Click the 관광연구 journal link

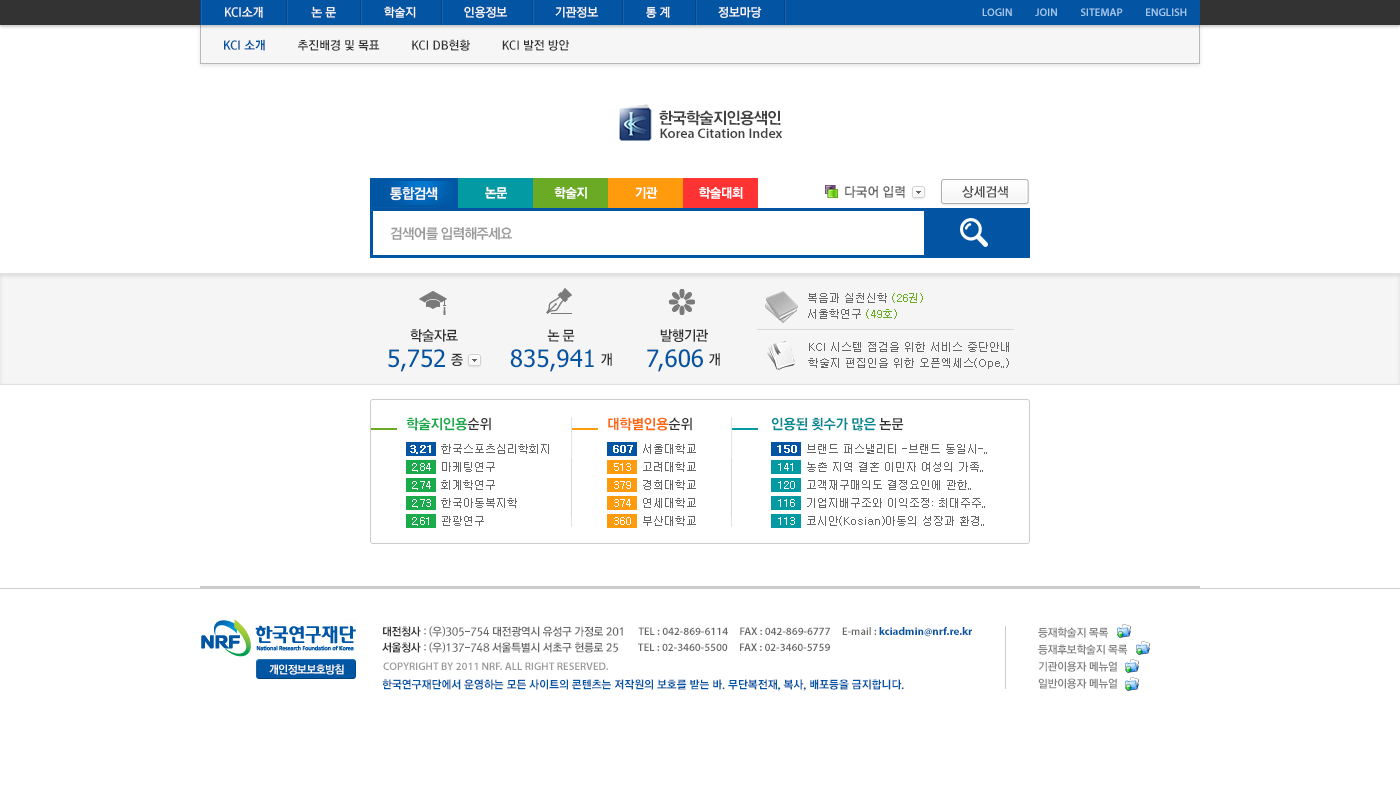(x=462, y=521)
